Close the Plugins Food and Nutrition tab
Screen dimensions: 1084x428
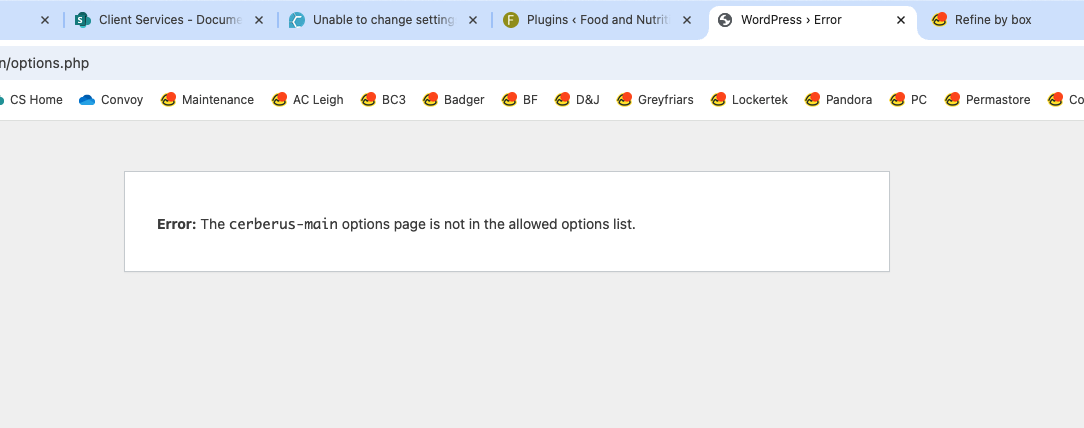[686, 20]
